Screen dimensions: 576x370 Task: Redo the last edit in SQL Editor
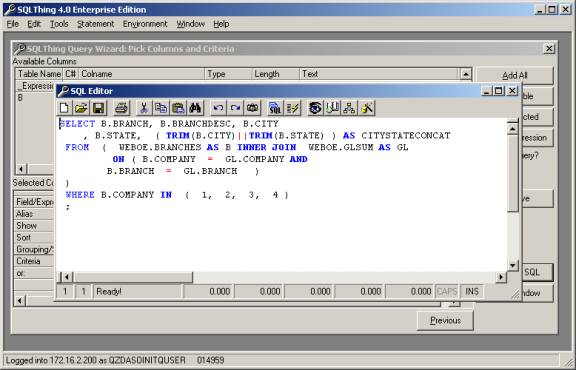235,108
